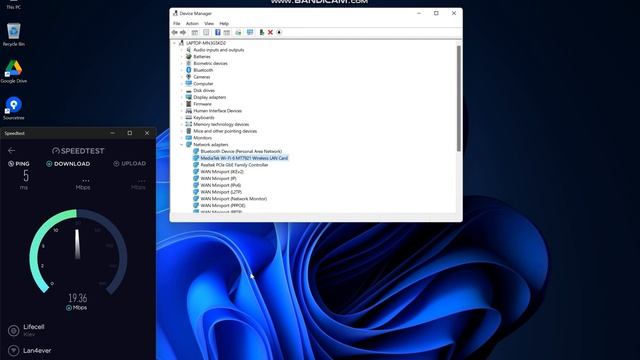640x360 pixels.
Task: Click the Lifecell server entry in Speedtest
Action: pyautogui.click(x=28, y=330)
